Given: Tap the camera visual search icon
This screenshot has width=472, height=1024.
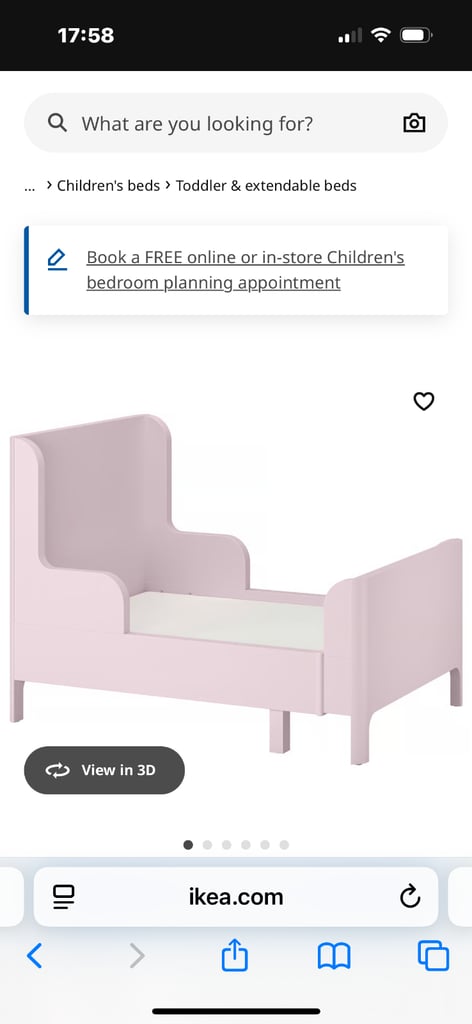Looking at the screenshot, I should coord(414,123).
